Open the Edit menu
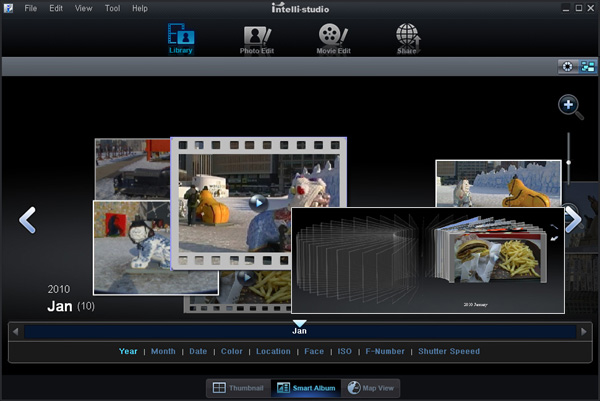This screenshot has width=600, height=401. pyautogui.click(x=56, y=8)
